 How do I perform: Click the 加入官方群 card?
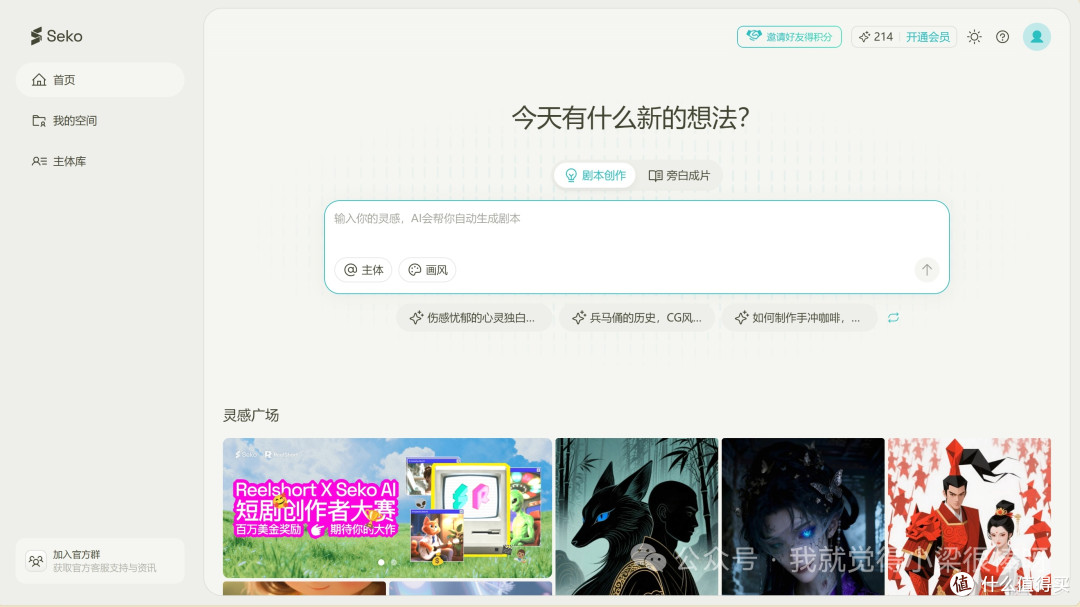click(x=100, y=561)
